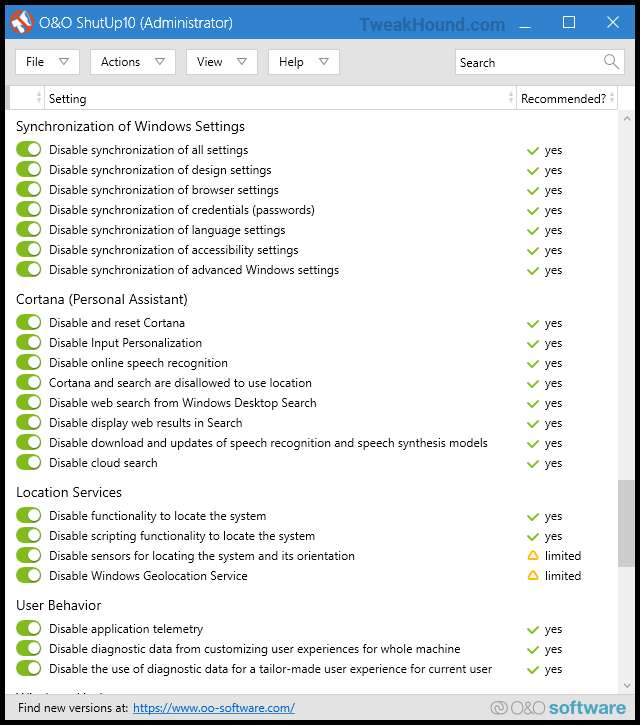640x725 pixels.
Task: Click warning triangle for Disable sensors for locating
Action: point(533,556)
